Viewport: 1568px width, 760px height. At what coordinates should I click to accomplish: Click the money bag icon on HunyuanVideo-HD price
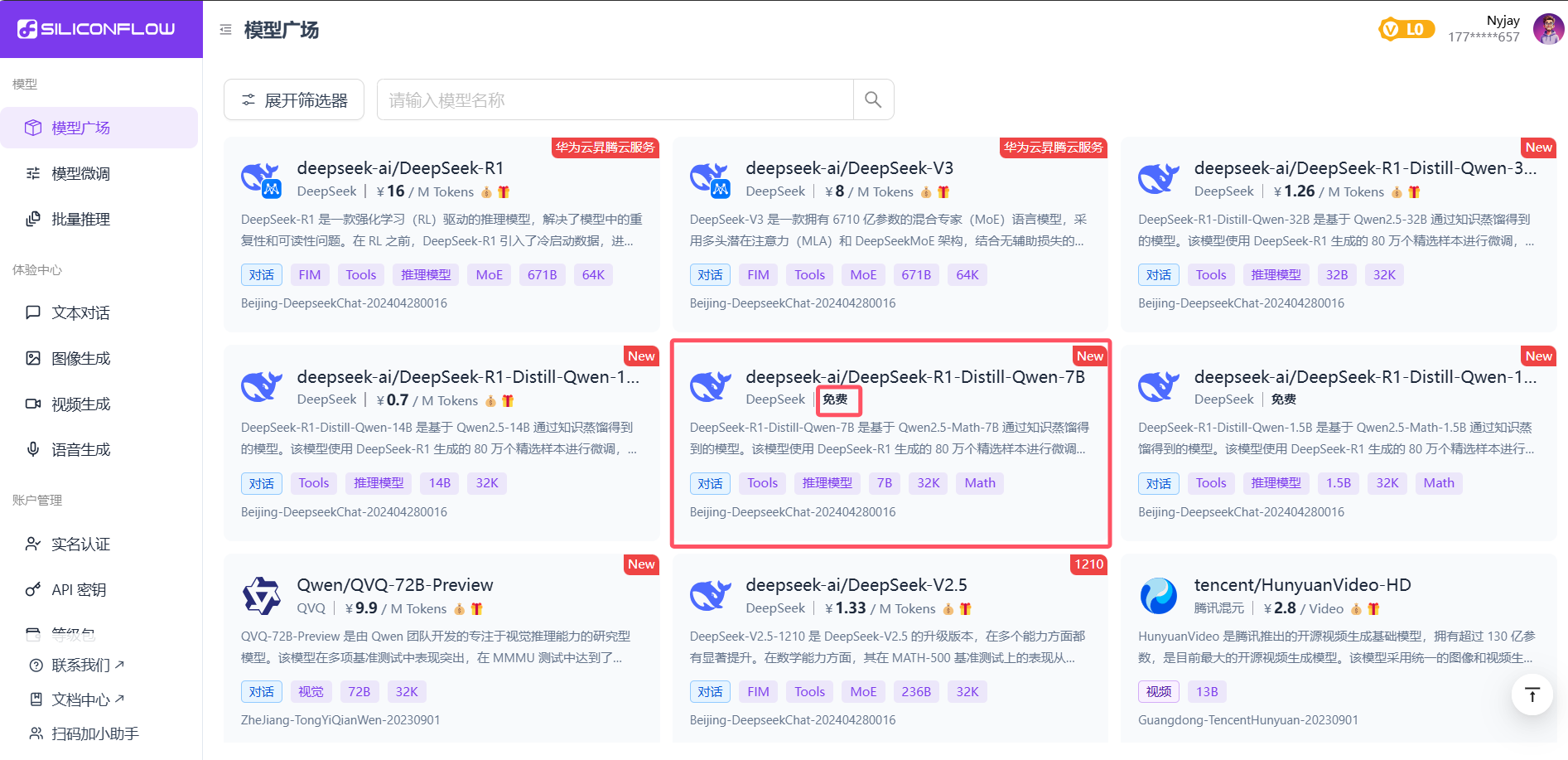pos(1356,609)
